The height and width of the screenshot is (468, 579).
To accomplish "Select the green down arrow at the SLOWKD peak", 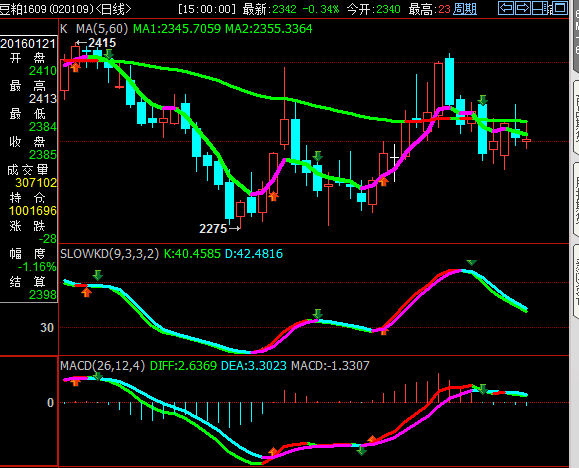I will [x=472, y=263].
